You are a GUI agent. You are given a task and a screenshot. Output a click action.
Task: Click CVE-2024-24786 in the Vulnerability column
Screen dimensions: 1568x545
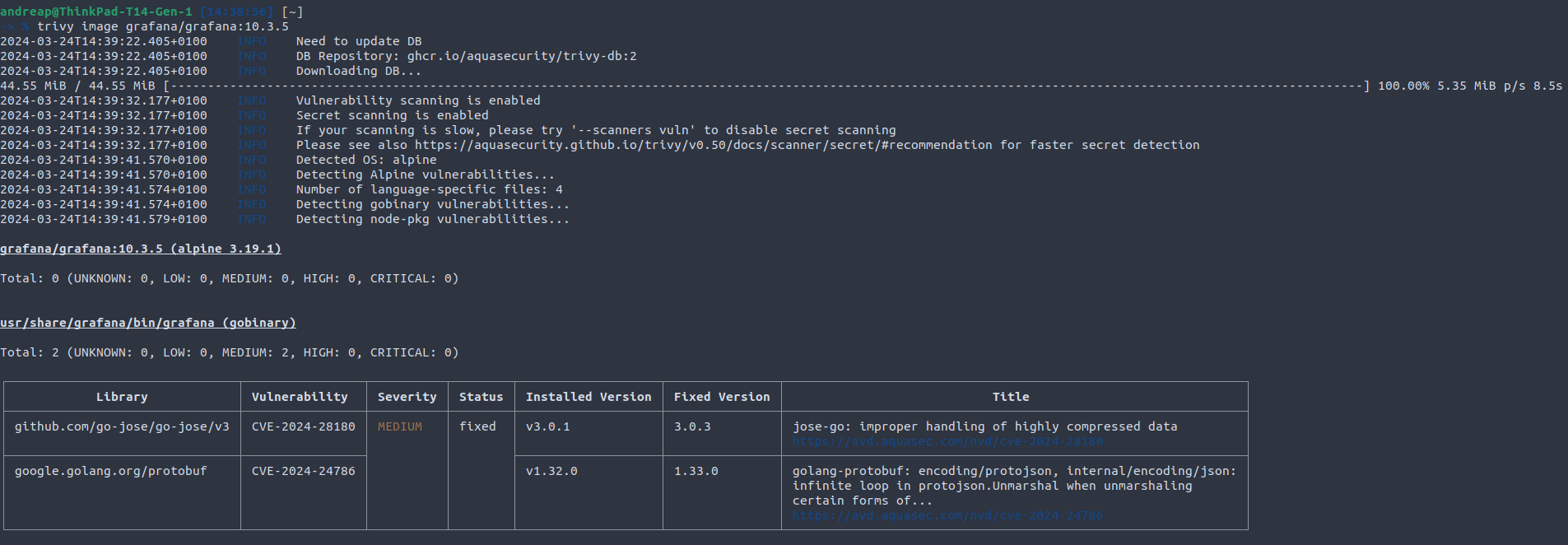[303, 471]
